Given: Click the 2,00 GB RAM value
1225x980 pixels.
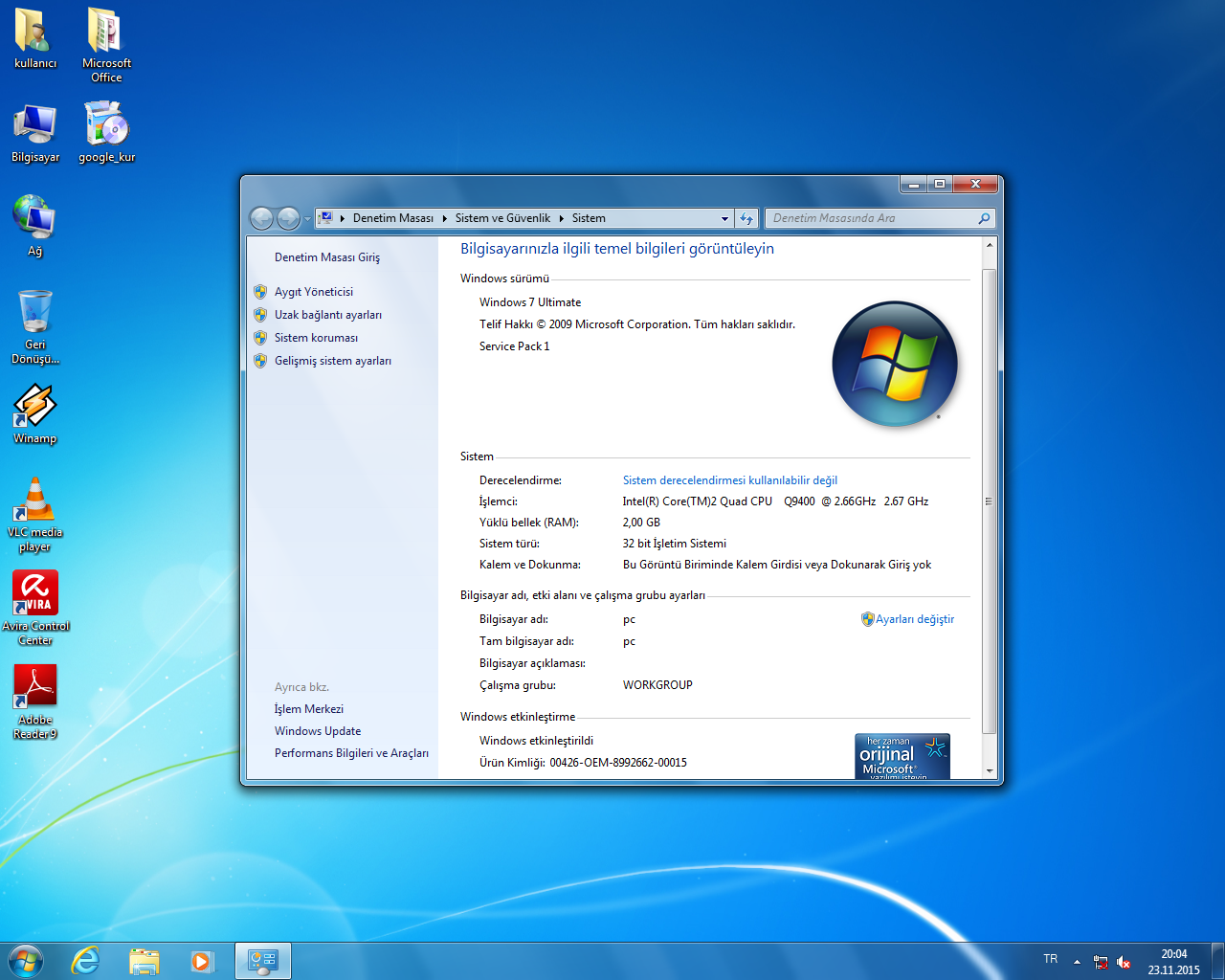Looking at the screenshot, I should pos(641,523).
